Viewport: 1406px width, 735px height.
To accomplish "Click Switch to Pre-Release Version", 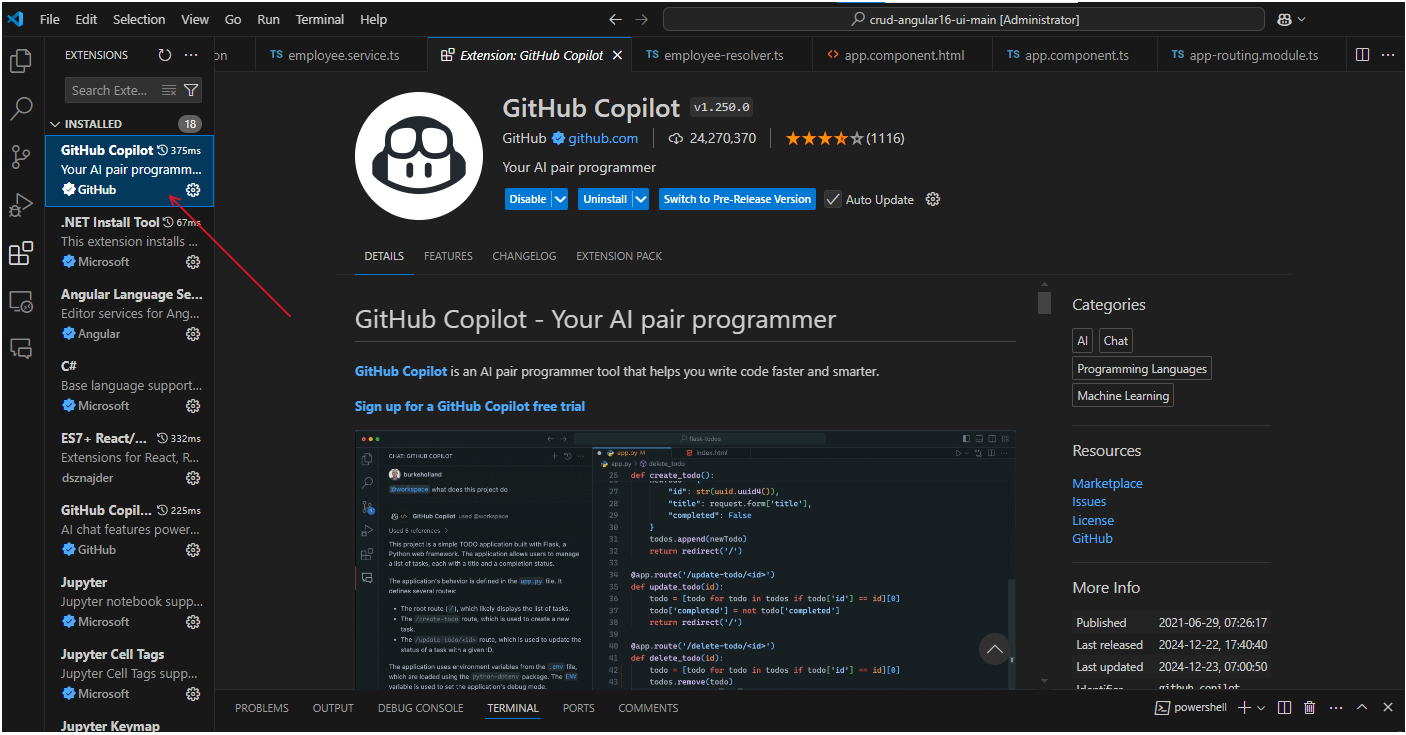I will pyautogui.click(x=737, y=199).
